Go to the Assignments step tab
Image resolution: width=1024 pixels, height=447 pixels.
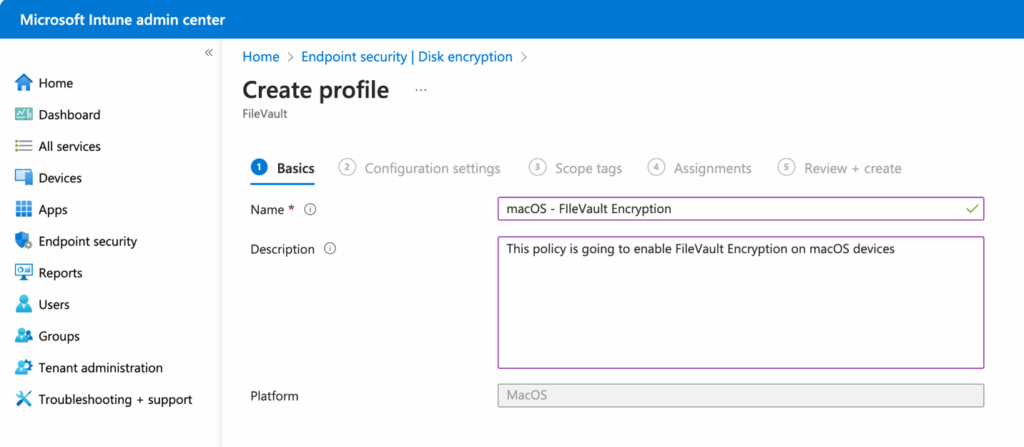(711, 168)
